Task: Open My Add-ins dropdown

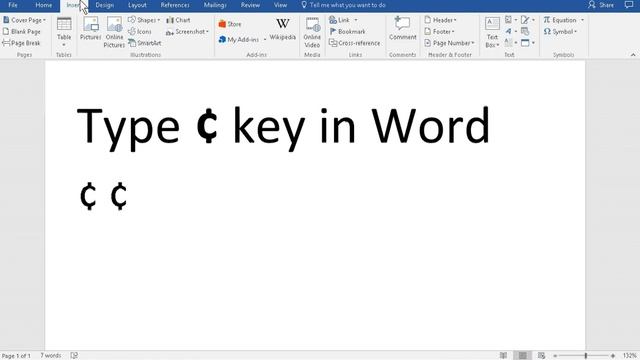Action: [x=242, y=40]
